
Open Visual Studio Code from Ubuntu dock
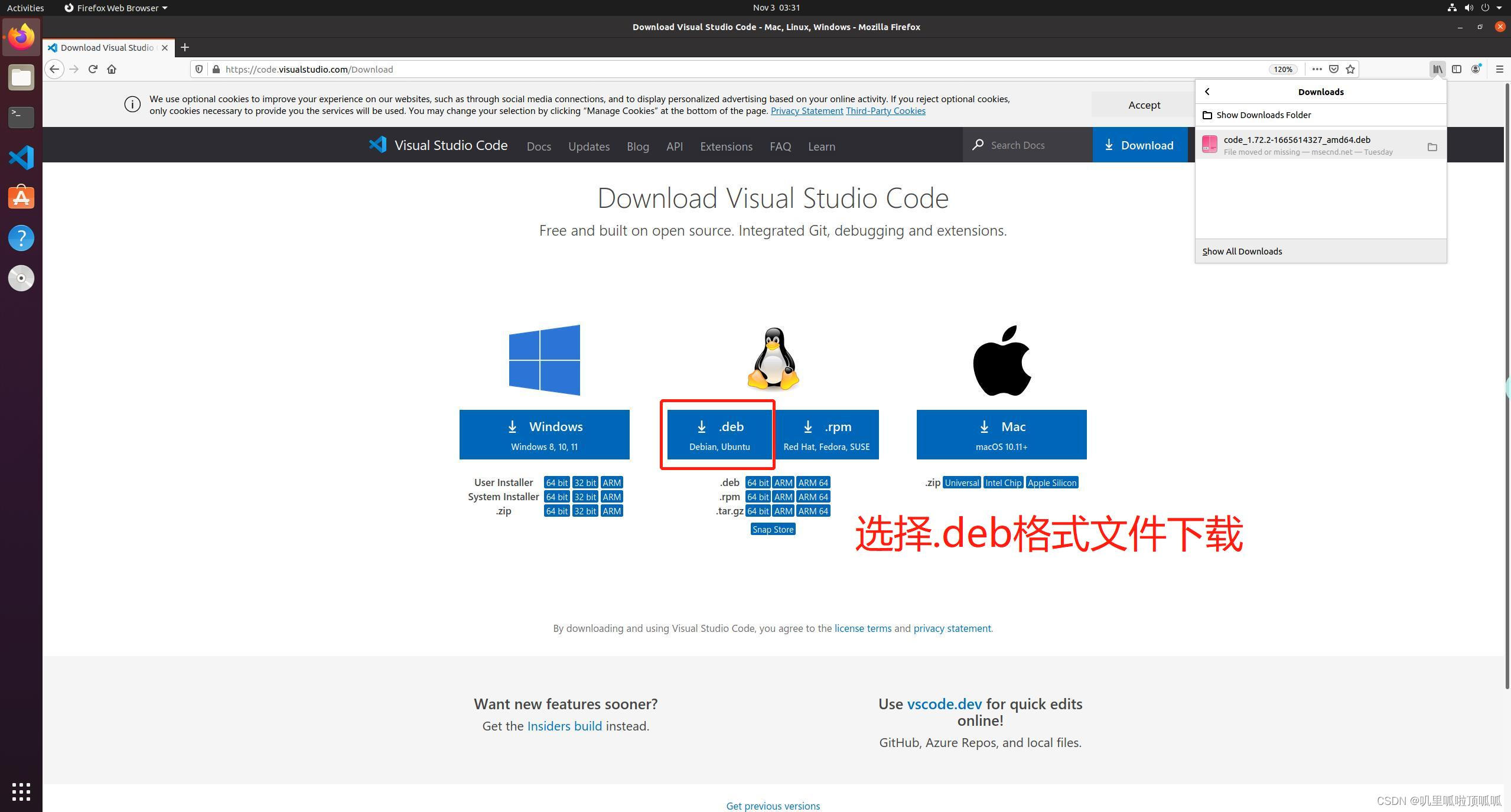point(21,158)
